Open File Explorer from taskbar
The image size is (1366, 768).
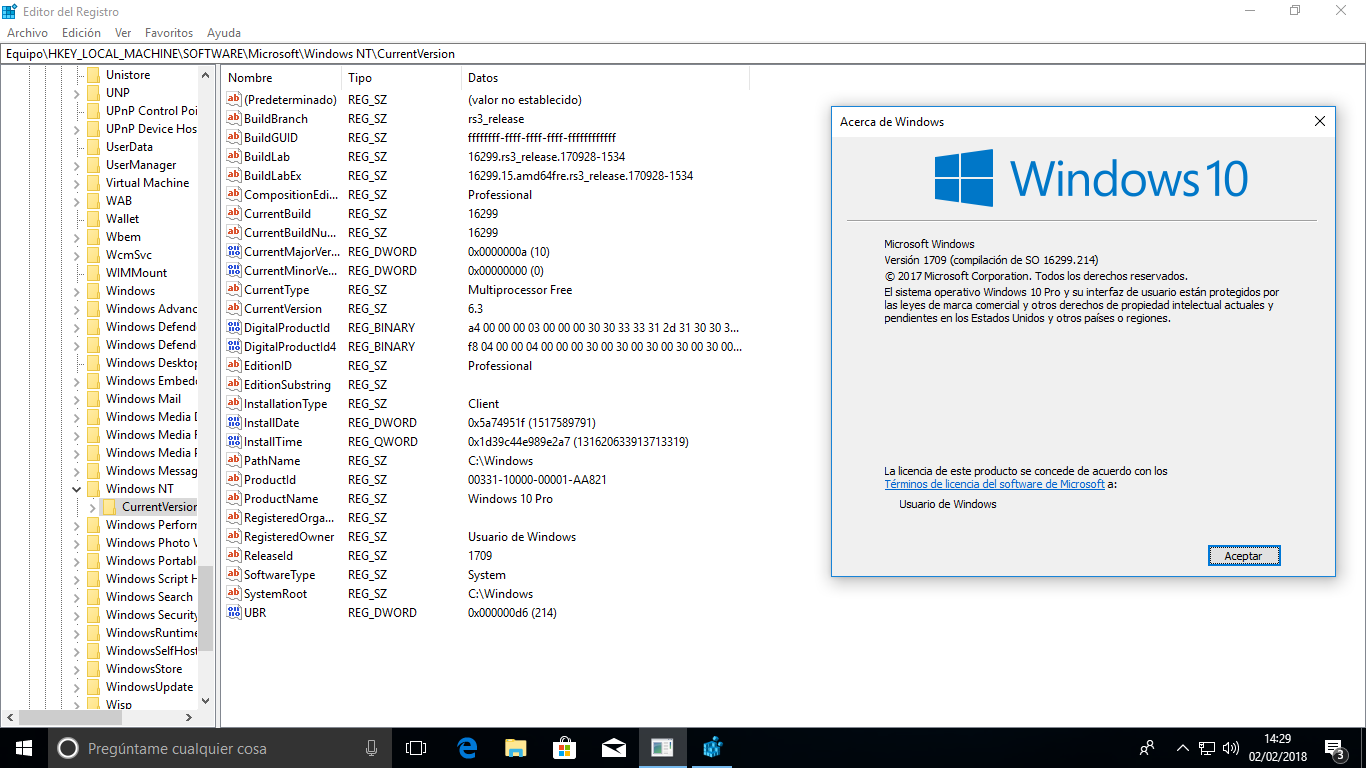[515, 748]
